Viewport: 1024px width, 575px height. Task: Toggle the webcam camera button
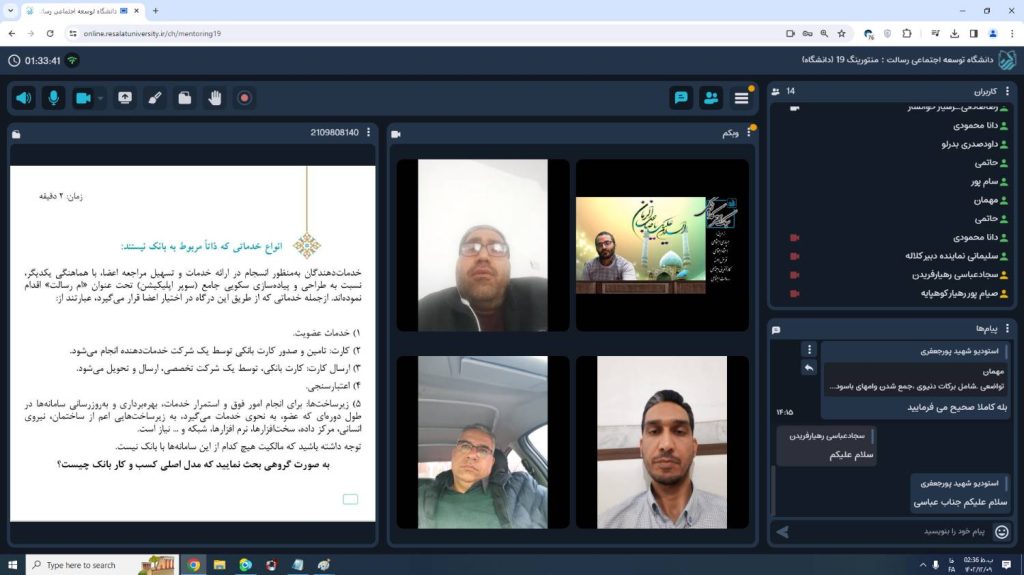coord(83,98)
